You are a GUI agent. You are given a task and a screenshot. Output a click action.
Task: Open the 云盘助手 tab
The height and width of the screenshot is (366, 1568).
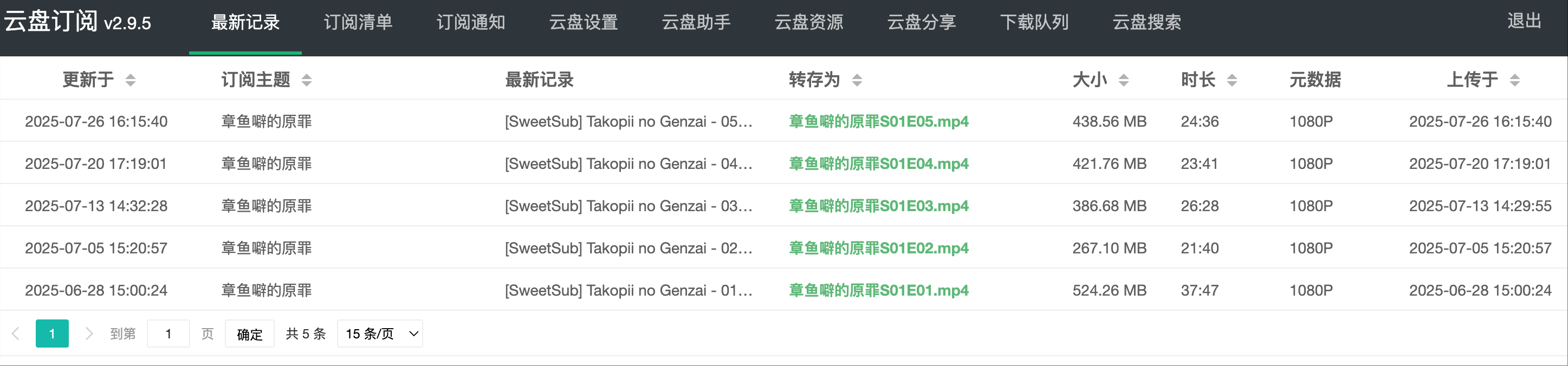pos(696,23)
